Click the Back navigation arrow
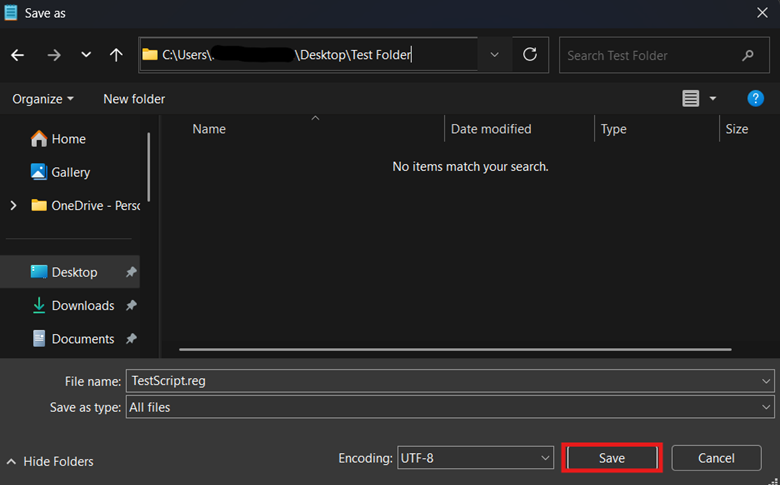The image size is (780, 485). [x=17, y=56]
